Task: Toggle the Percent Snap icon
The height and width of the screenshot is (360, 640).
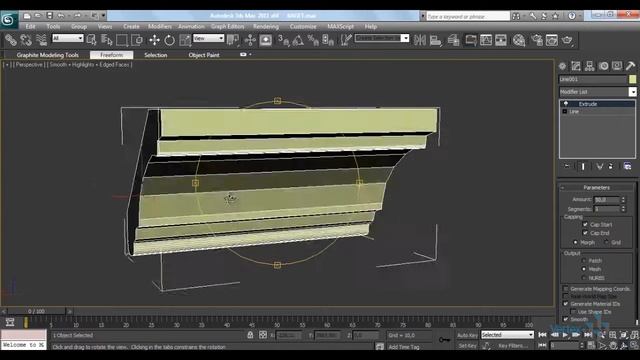Action: [x=313, y=40]
